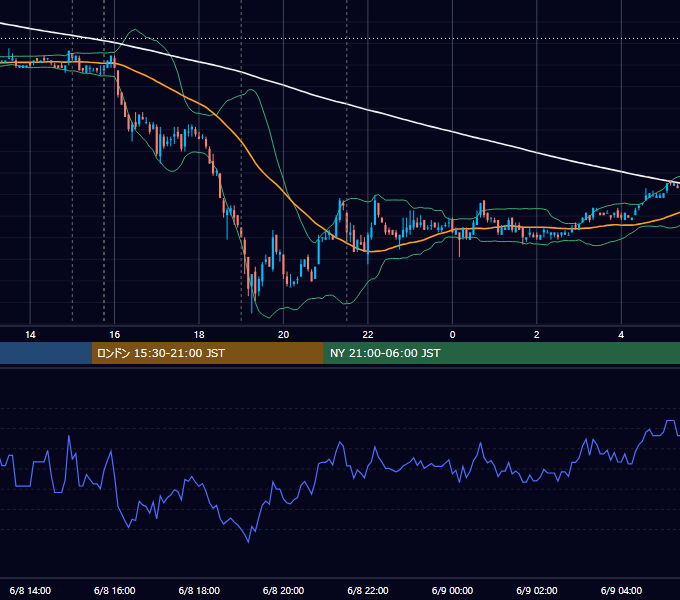This screenshot has width=680, height=600.
Task: Click the '6/8 16:00' label on indicator axis
Action: point(114,590)
